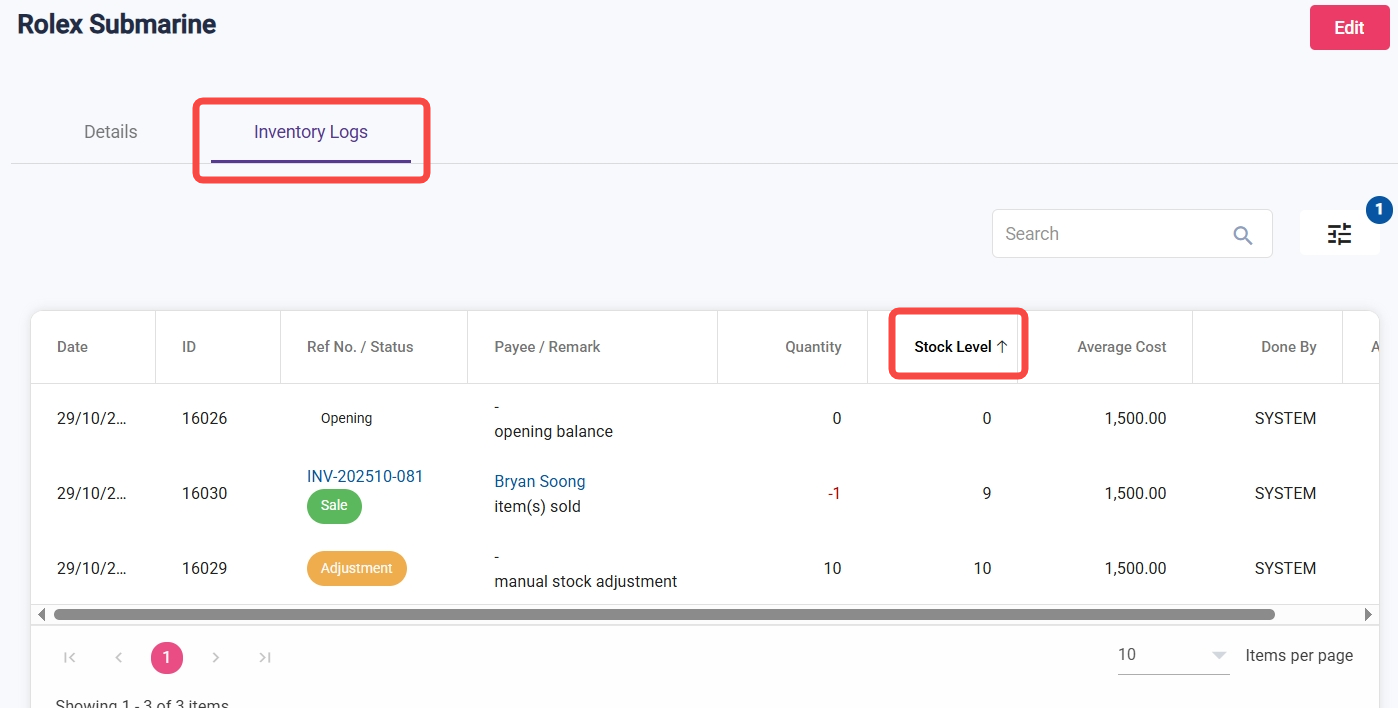
Task: Open the Inventory Logs tab
Action: (311, 132)
